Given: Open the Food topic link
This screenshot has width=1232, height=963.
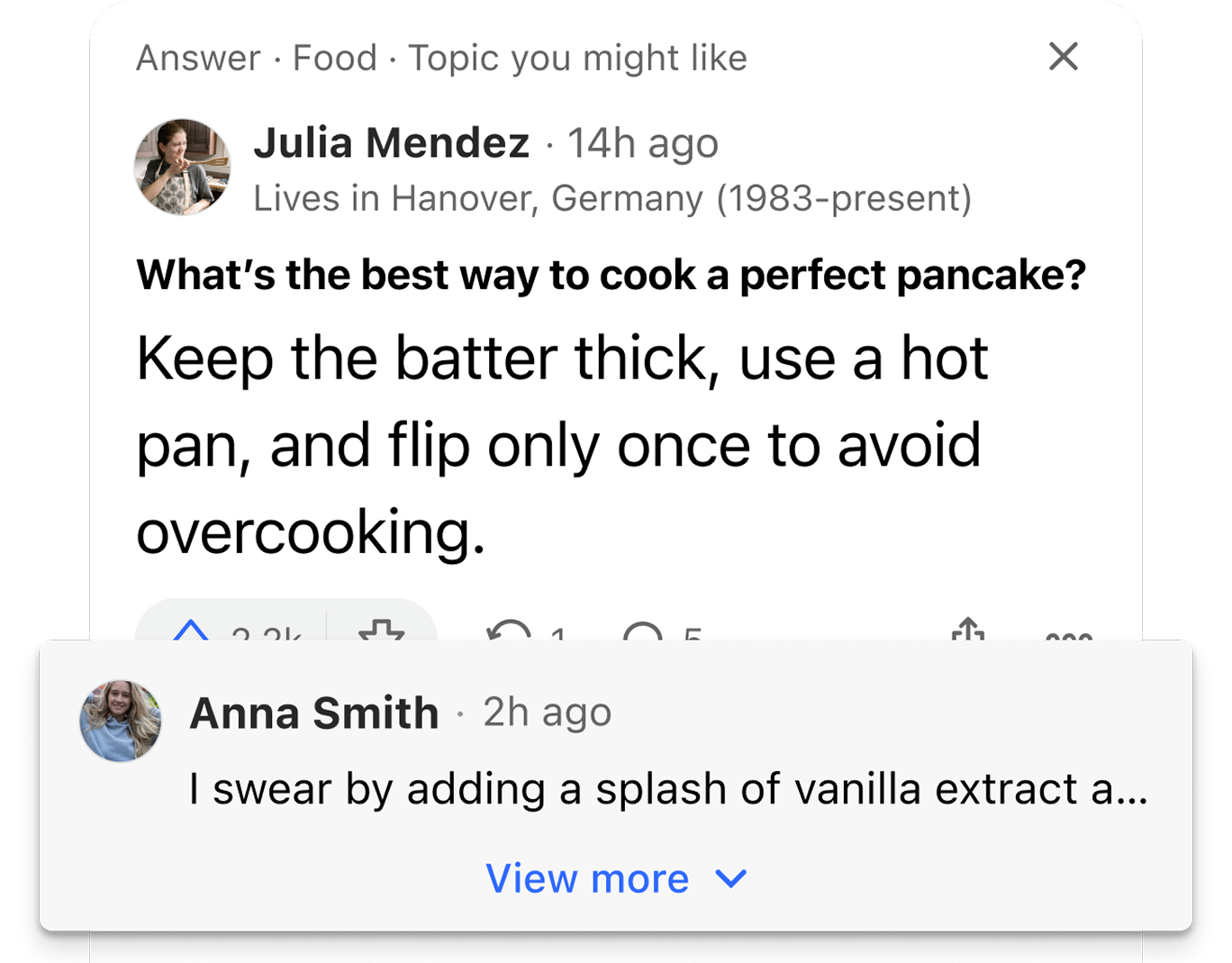Looking at the screenshot, I should 335,58.
